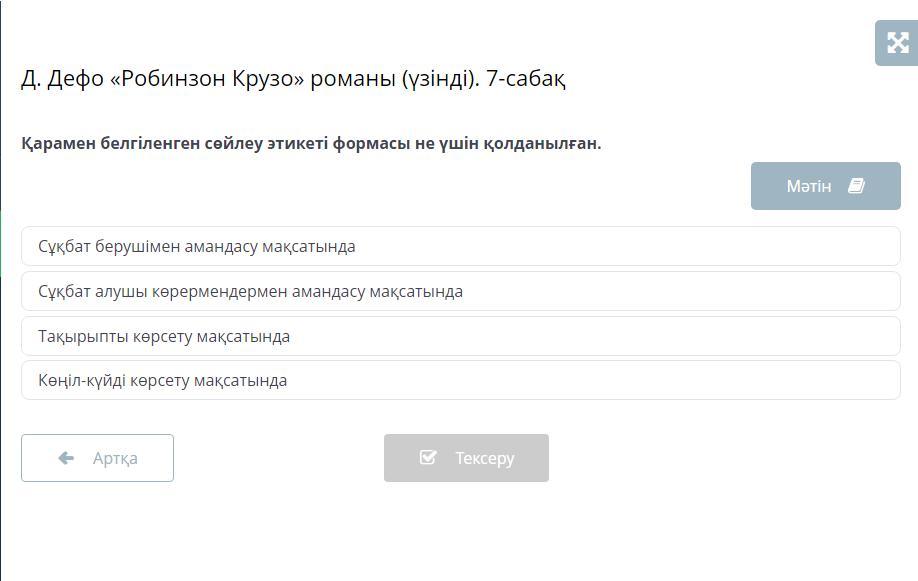This screenshot has height=581, width=918.
Task: Click the fullscreen expand arrows icon
Action: (x=898, y=43)
